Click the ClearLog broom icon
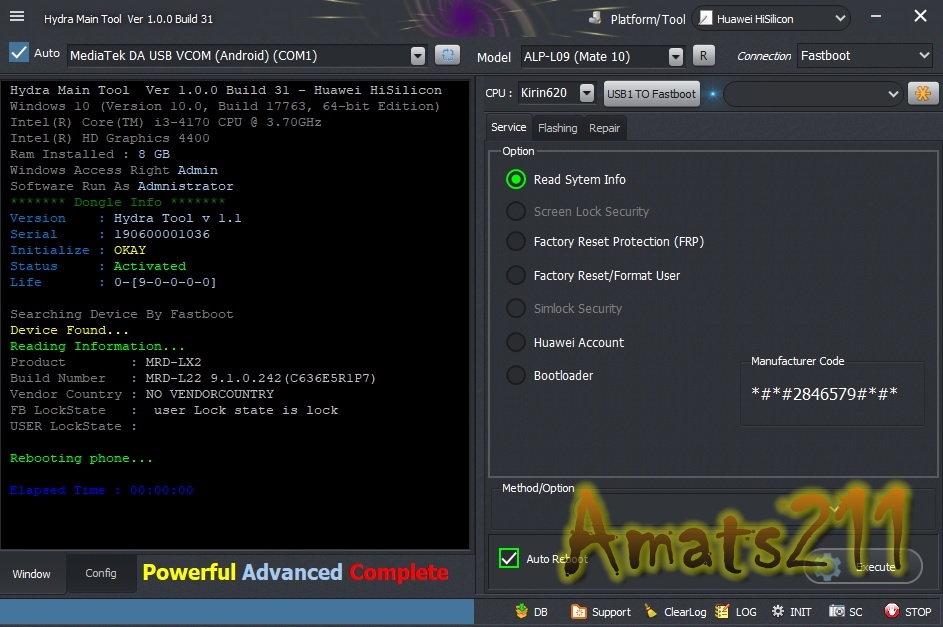The width and height of the screenshot is (943, 627). pyautogui.click(x=651, y=611)
